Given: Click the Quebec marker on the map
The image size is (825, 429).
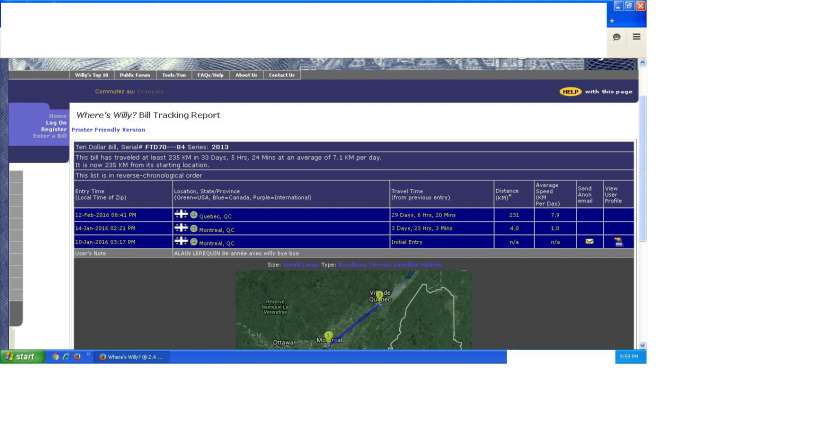Looking at the screenshot, I should click(379, 295).
